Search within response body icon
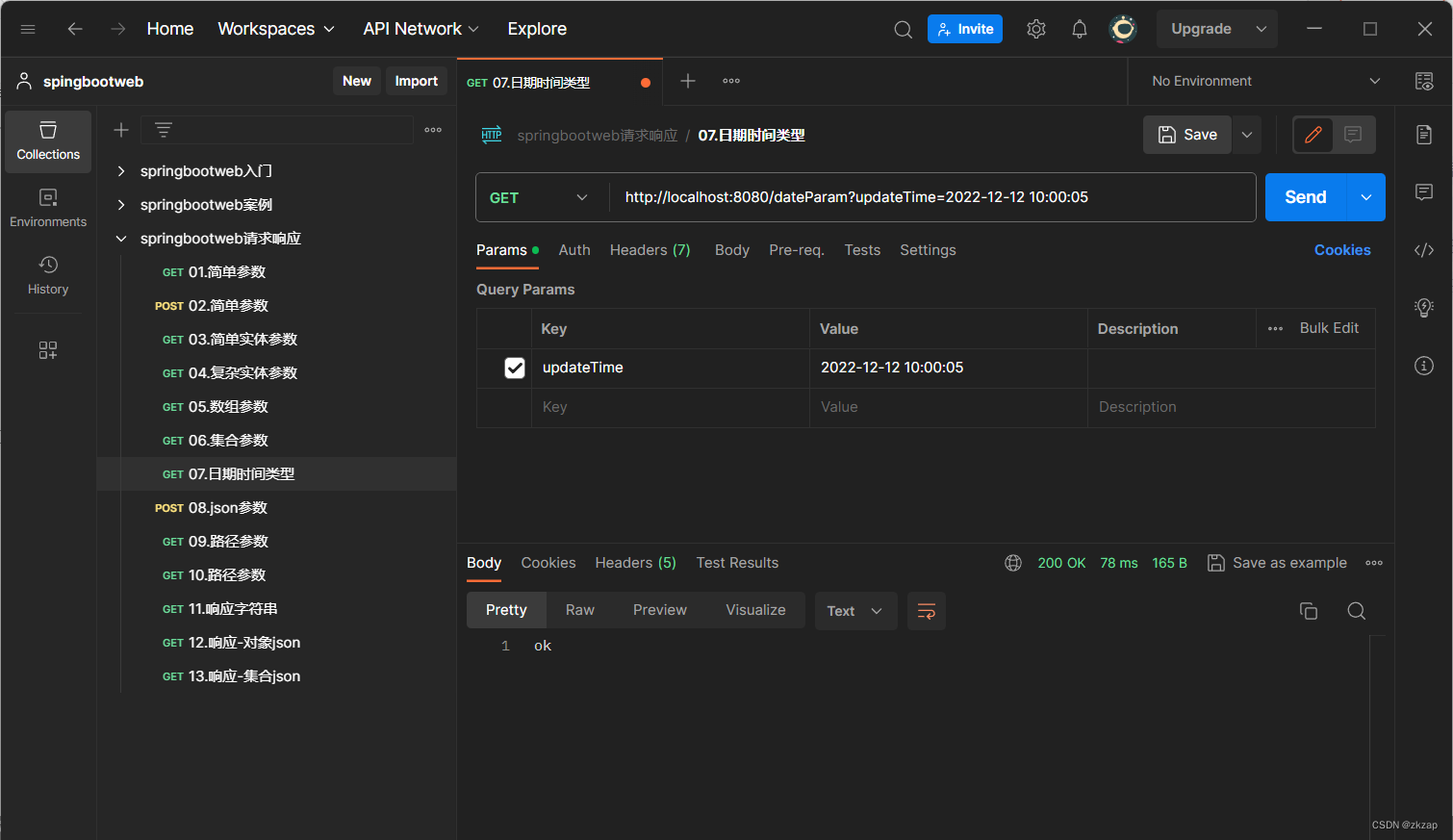Viewport: 1453px width, 840px height. pos(1357,611)
